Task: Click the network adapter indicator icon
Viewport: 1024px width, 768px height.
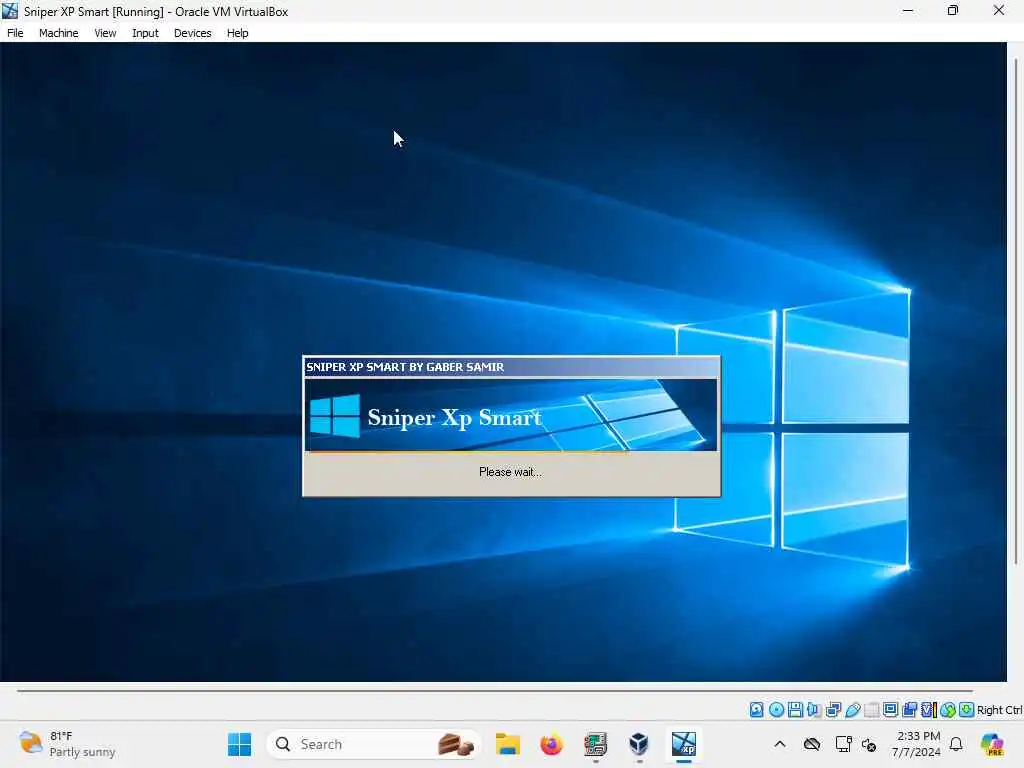Action: coord(833,710)
